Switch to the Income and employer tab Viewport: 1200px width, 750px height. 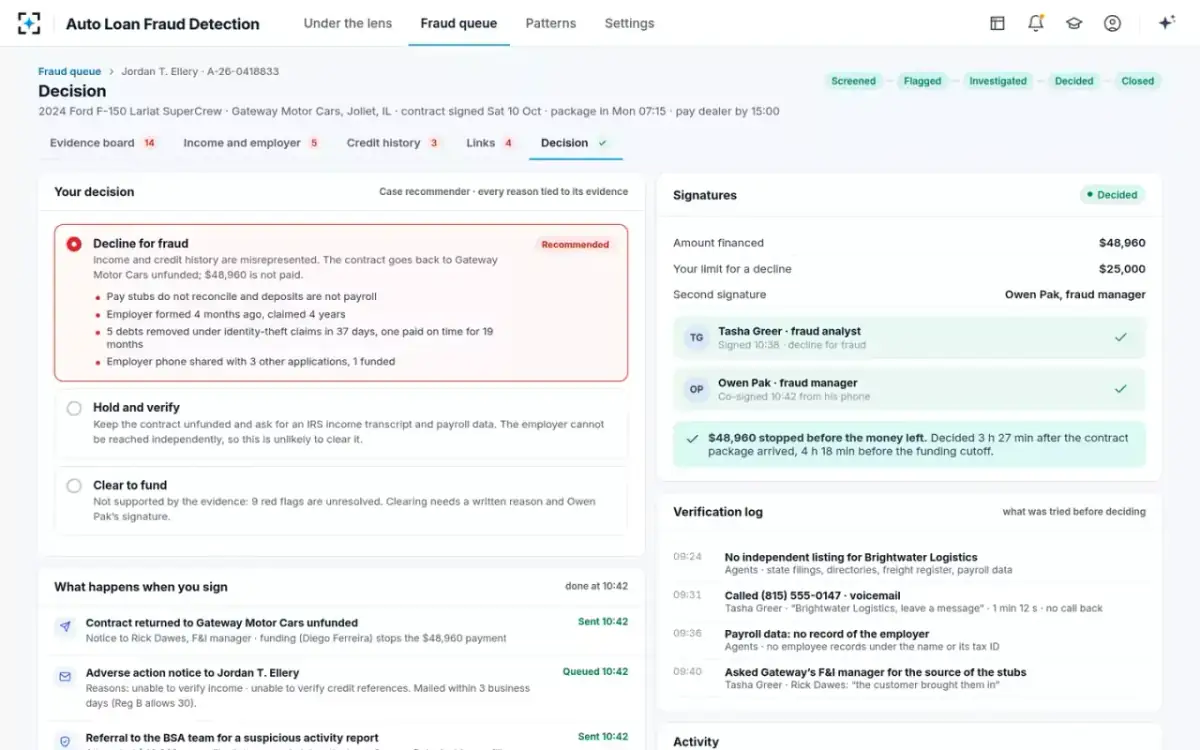[251, 143]
